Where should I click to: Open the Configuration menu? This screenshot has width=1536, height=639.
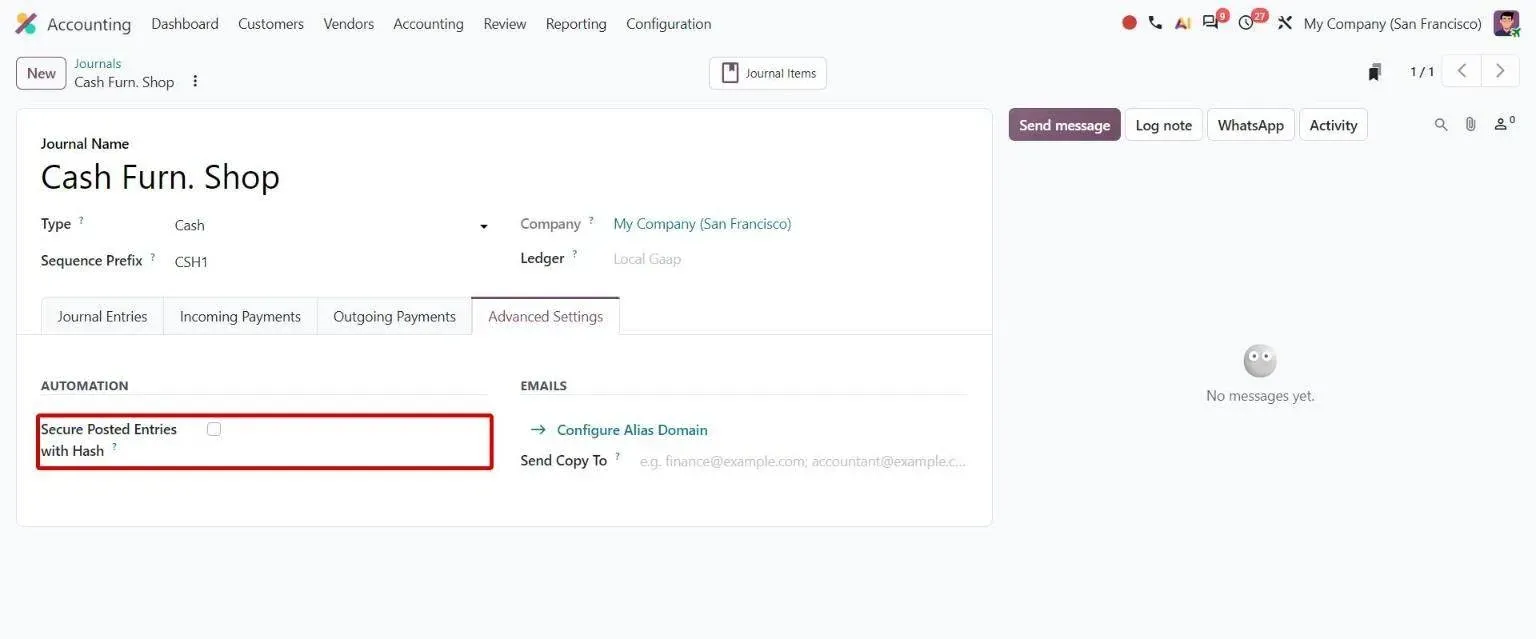pyautogui.click(x=669, y=23)
